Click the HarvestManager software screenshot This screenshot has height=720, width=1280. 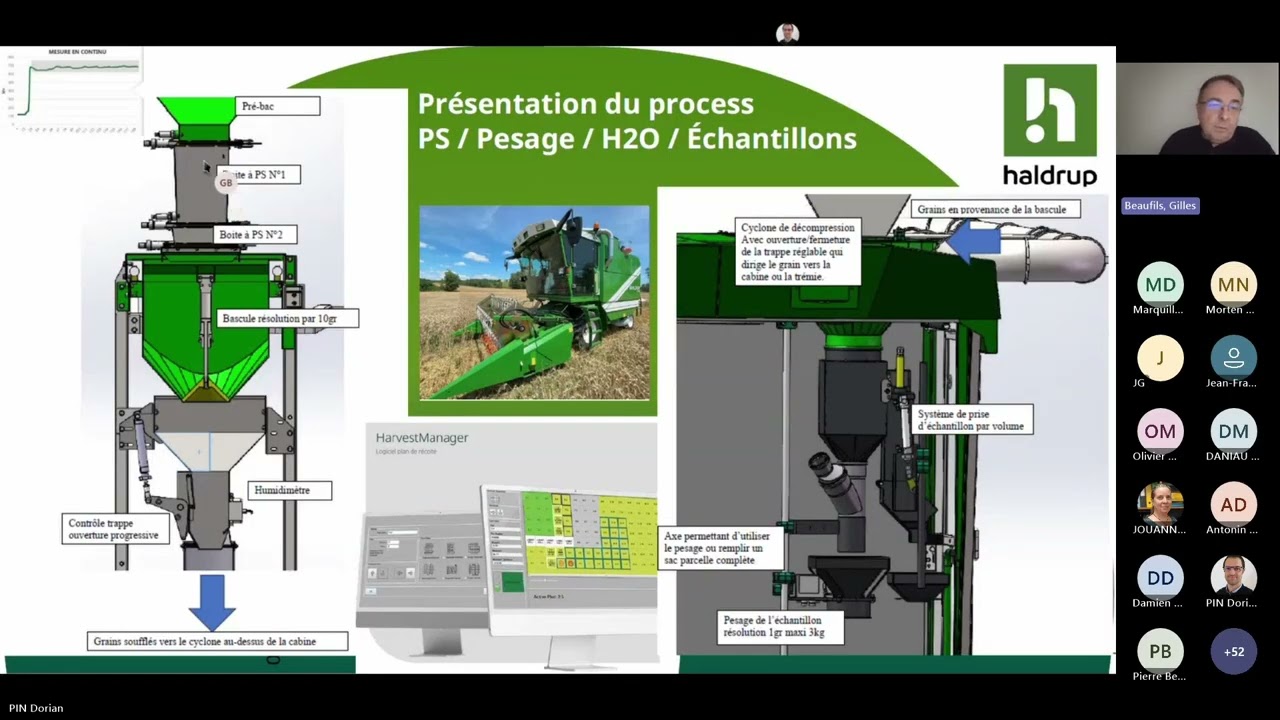pyautogui.click(x=508, y=545)
